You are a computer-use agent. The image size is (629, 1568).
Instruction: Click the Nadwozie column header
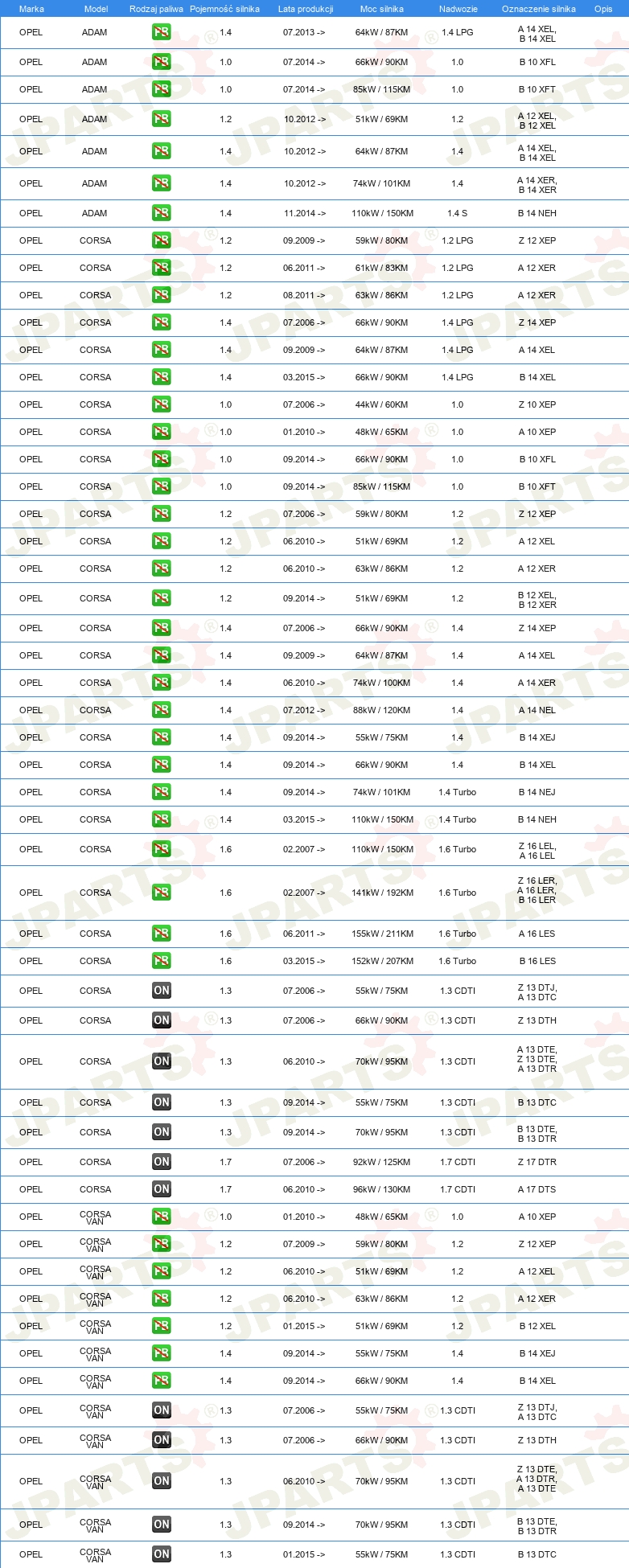[x=458, y=9]
